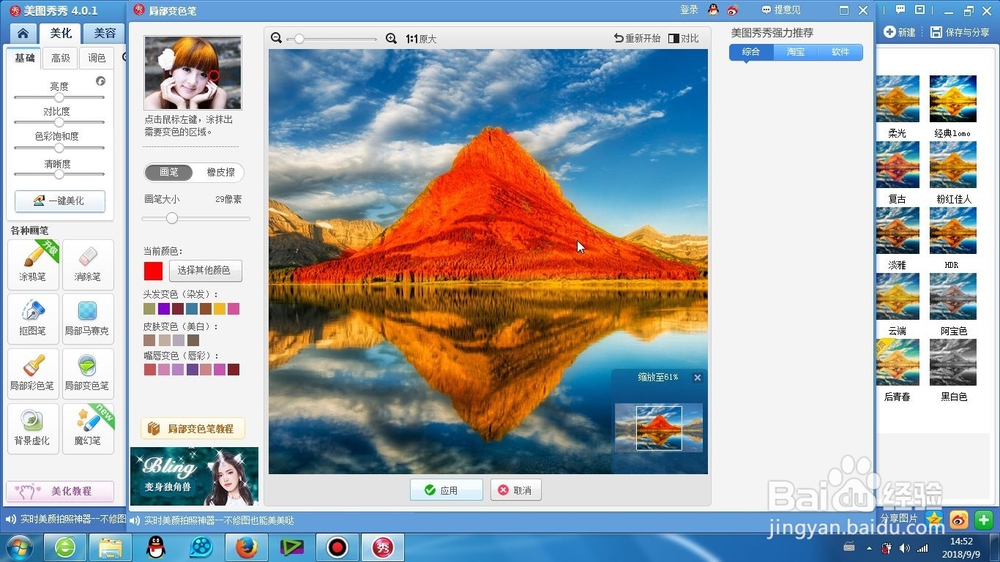Select the 综合 recommendation tab
Viewport: 1000px width, 562px height.
point(751,52)
